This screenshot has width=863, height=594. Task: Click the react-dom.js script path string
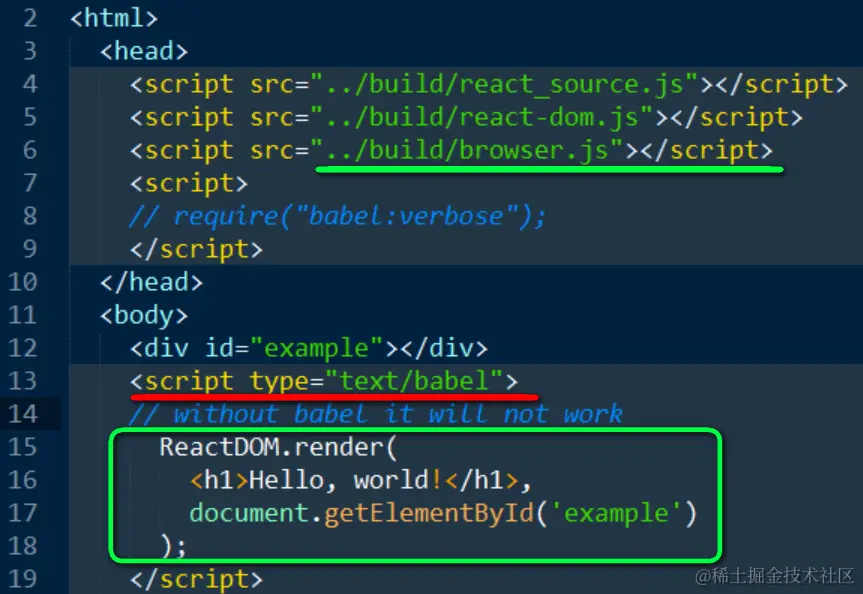click(482, 117)
